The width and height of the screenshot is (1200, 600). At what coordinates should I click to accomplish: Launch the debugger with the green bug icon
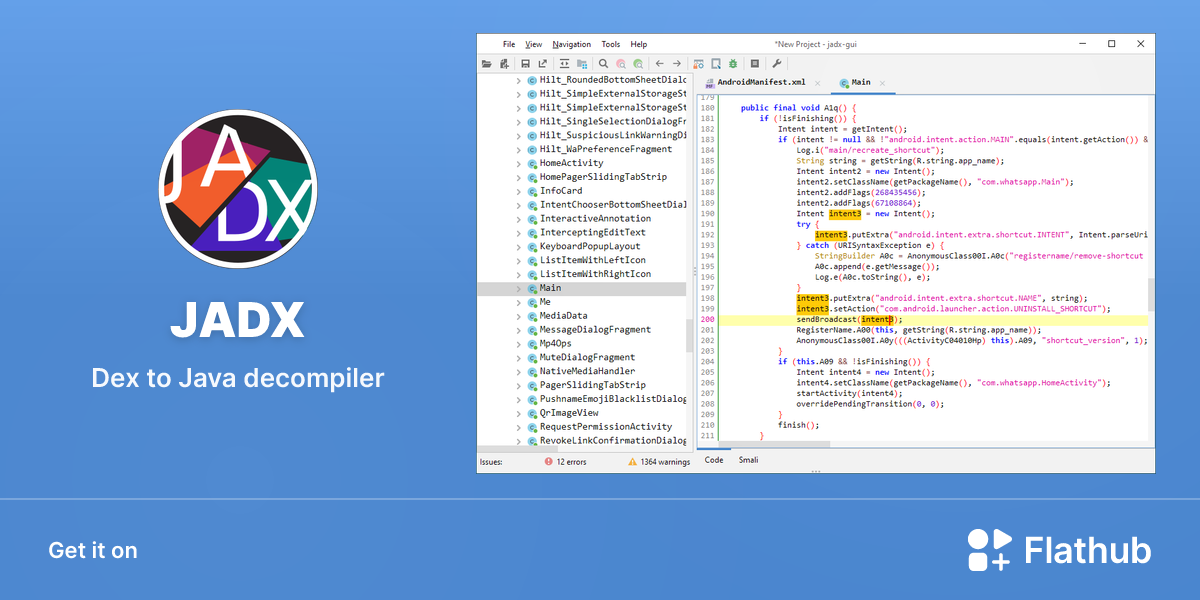pos(733,63)
